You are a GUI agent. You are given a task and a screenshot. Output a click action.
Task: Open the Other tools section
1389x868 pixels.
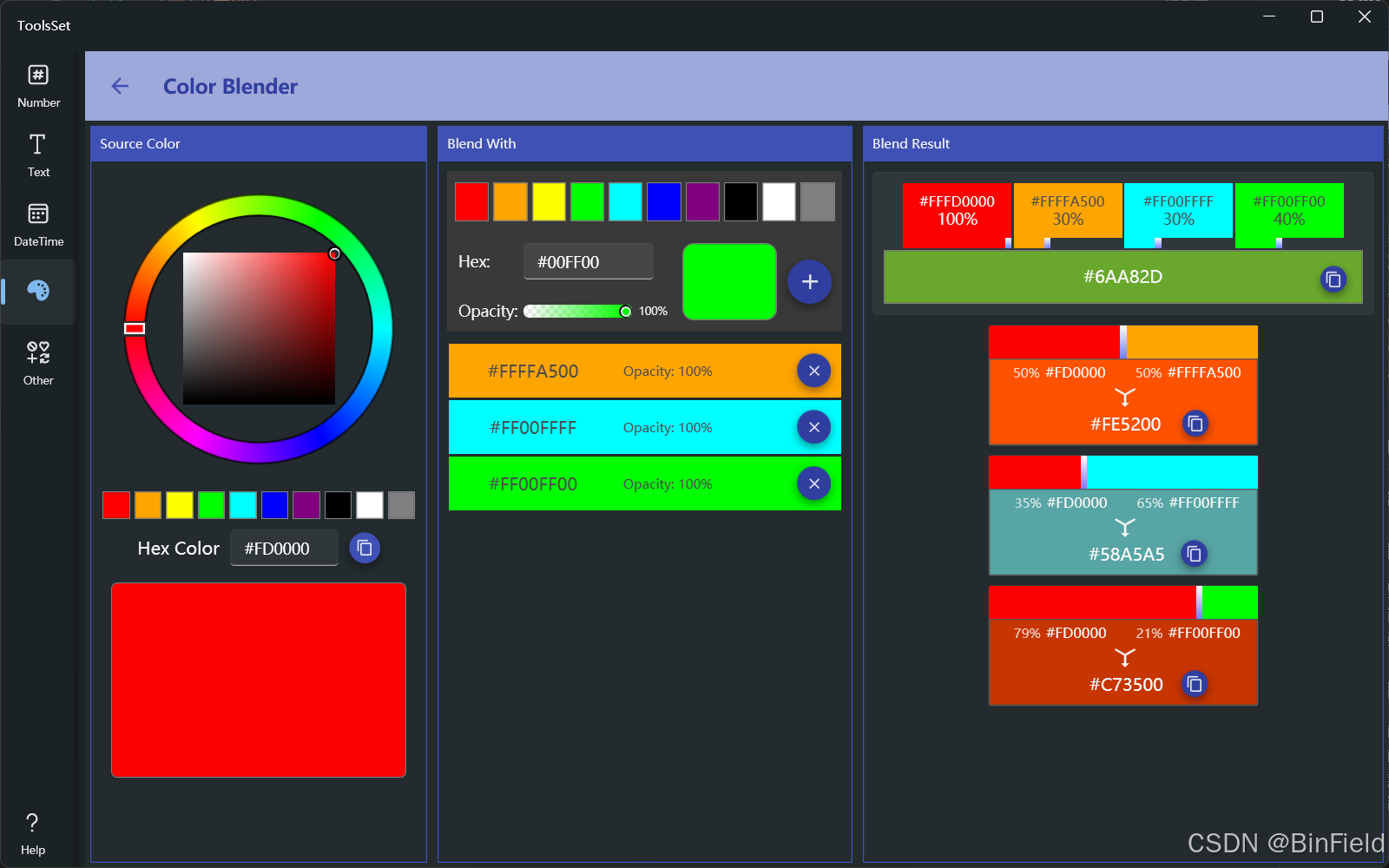point(38,364)
